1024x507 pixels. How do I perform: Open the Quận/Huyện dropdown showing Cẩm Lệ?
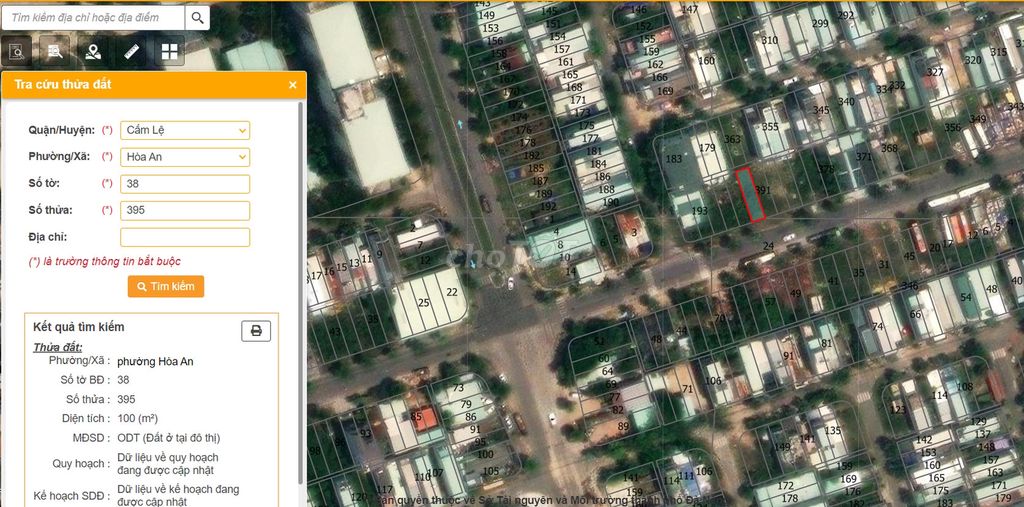pyautogui.click(x=185, y=130)
